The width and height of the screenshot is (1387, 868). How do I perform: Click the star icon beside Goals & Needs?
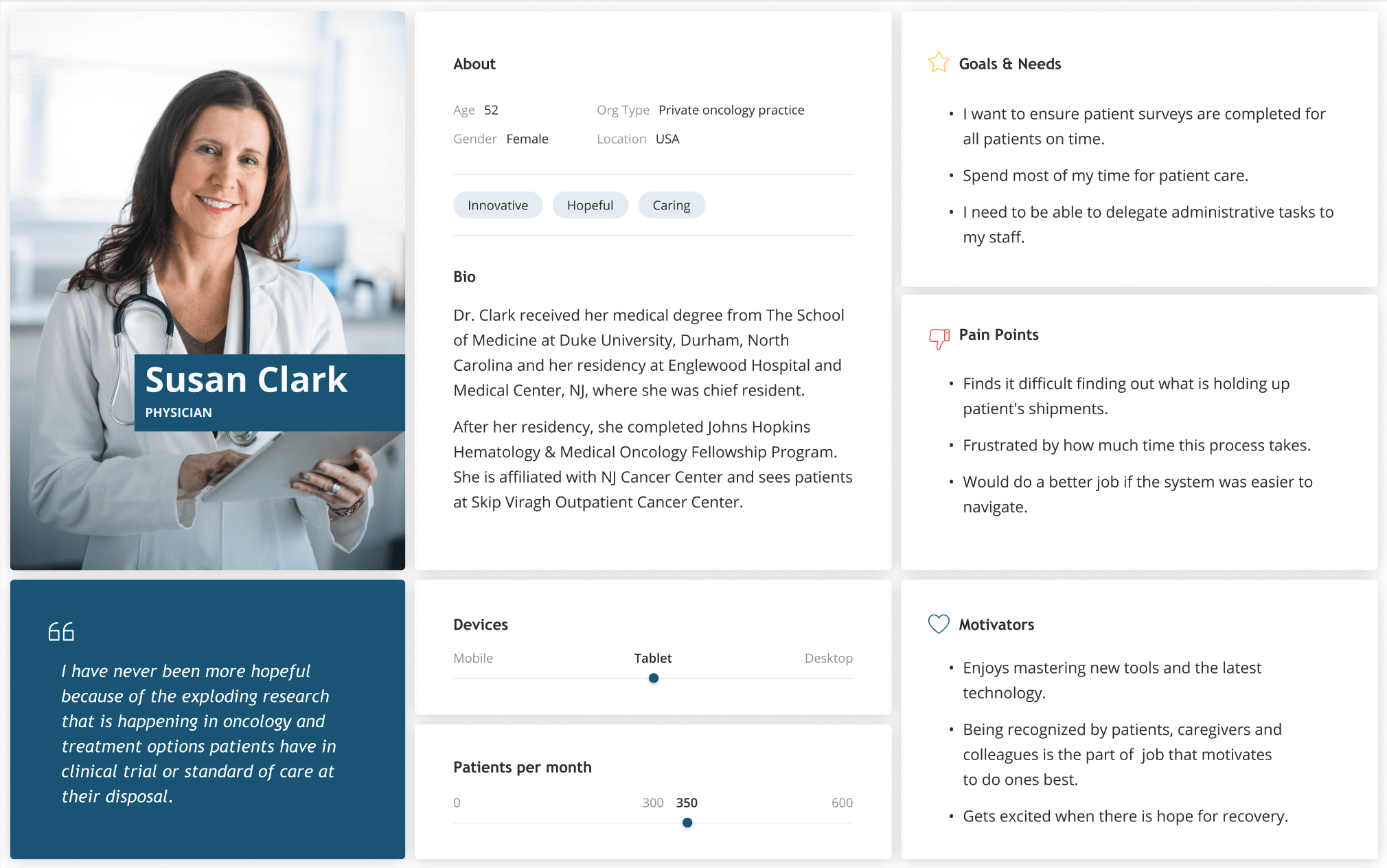pos(938,62)
